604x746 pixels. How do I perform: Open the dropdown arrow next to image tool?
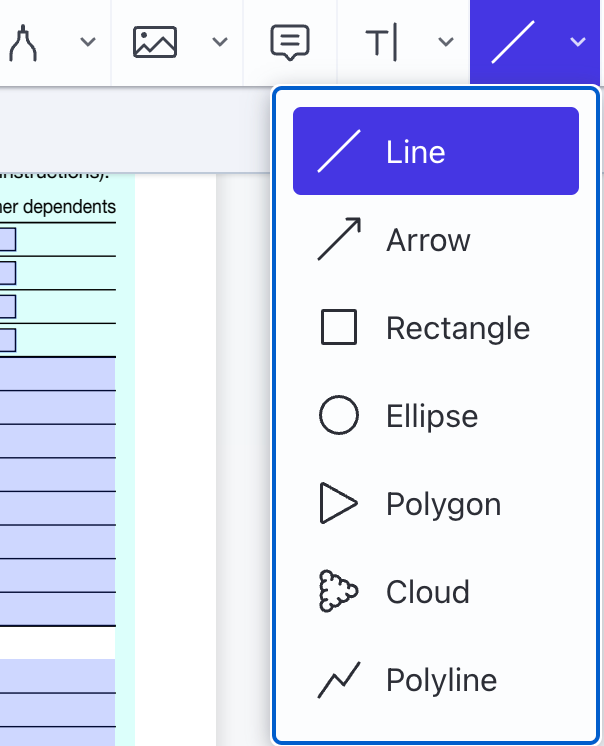point(220,42)
